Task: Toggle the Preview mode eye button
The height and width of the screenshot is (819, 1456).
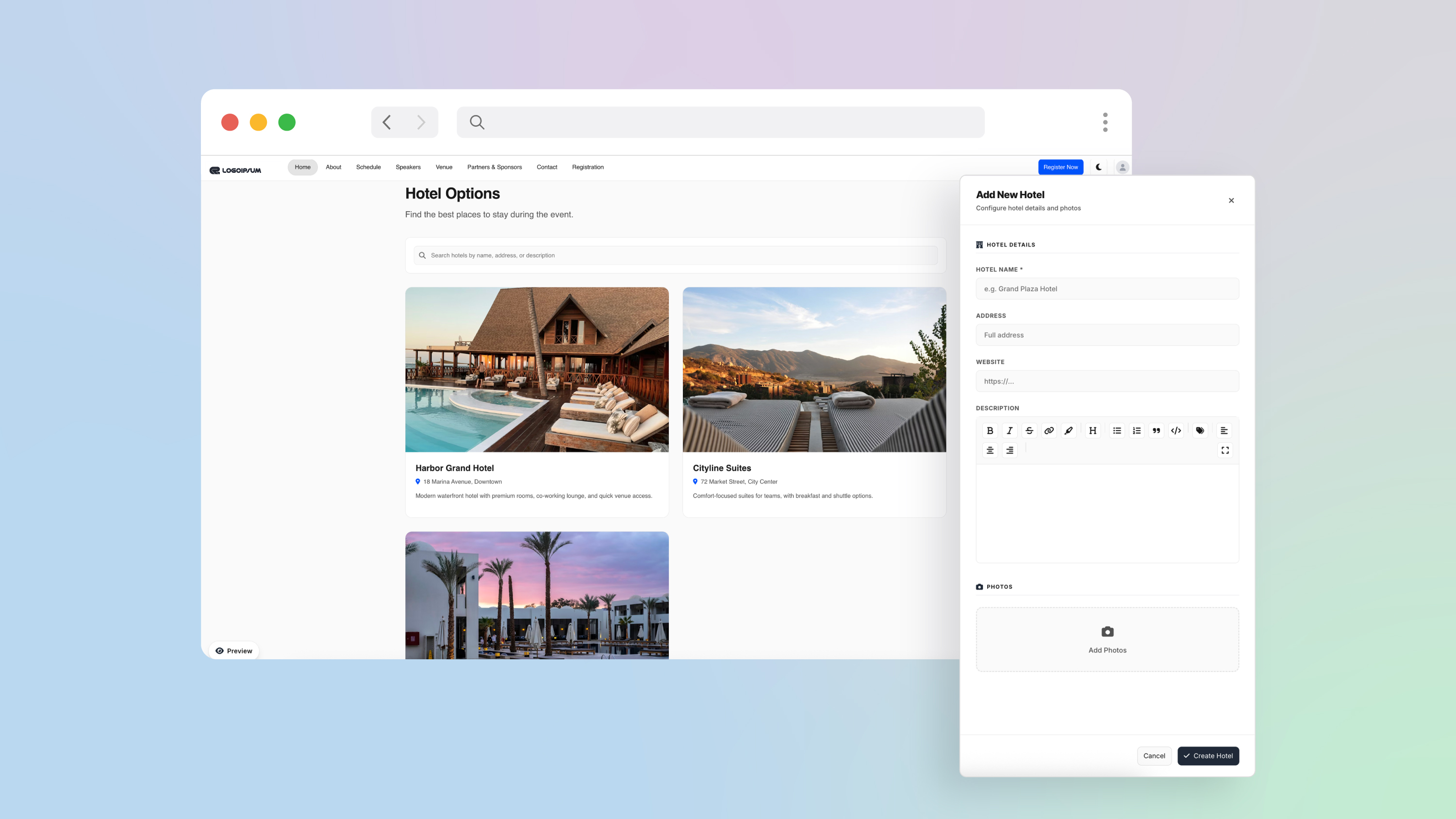Action: [x=234, y=651]
